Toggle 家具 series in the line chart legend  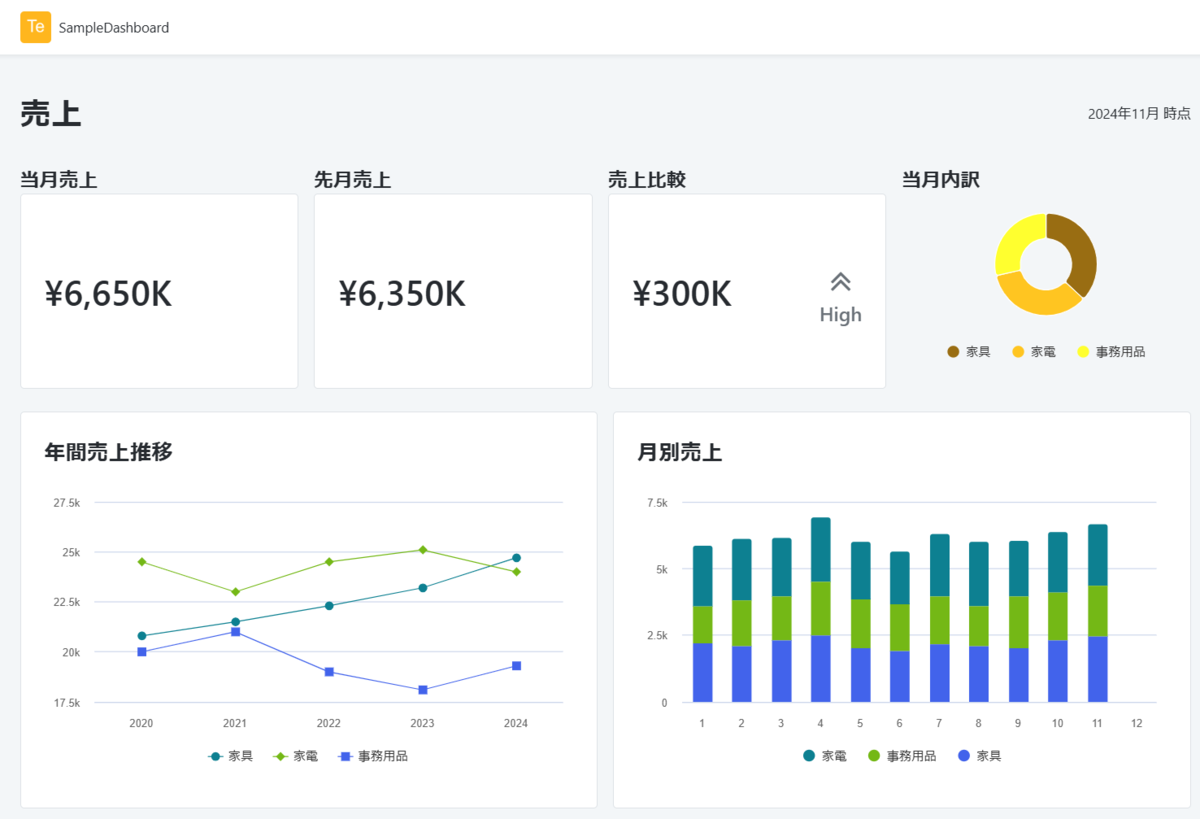click(230, 756)
